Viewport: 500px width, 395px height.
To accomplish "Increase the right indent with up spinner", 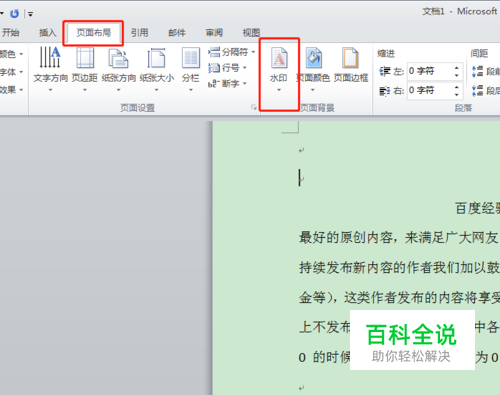I will 457,87.
